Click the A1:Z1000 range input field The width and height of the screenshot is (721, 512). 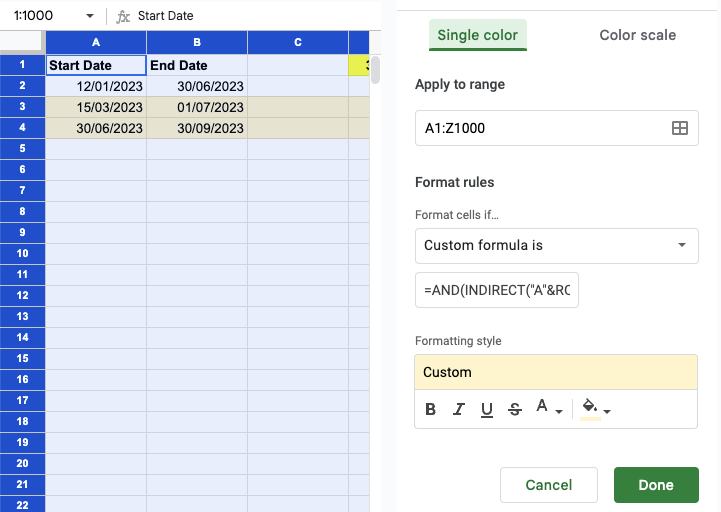pos(556,128)
